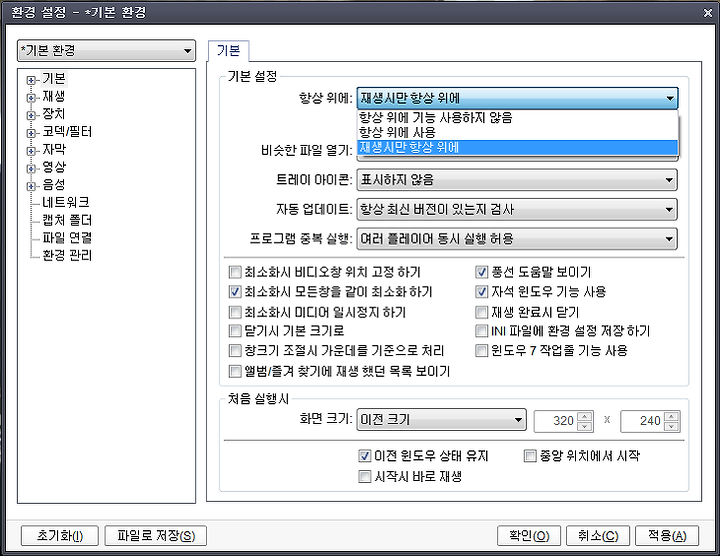The width and height of the screenshot is (720, 556).
Task: Select 네트워크 in the settings tree
Action: tap(66, 202)
